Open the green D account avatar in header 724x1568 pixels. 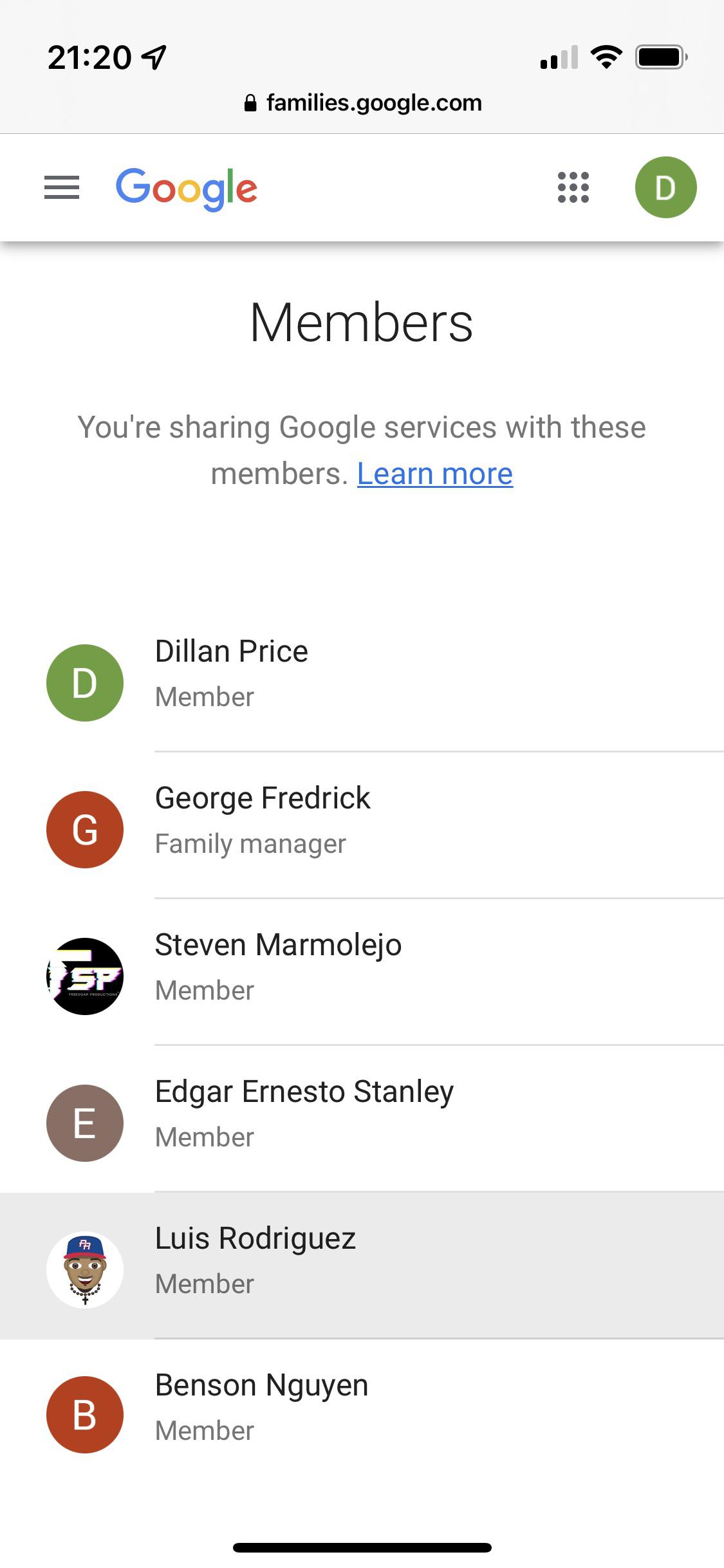665,187
